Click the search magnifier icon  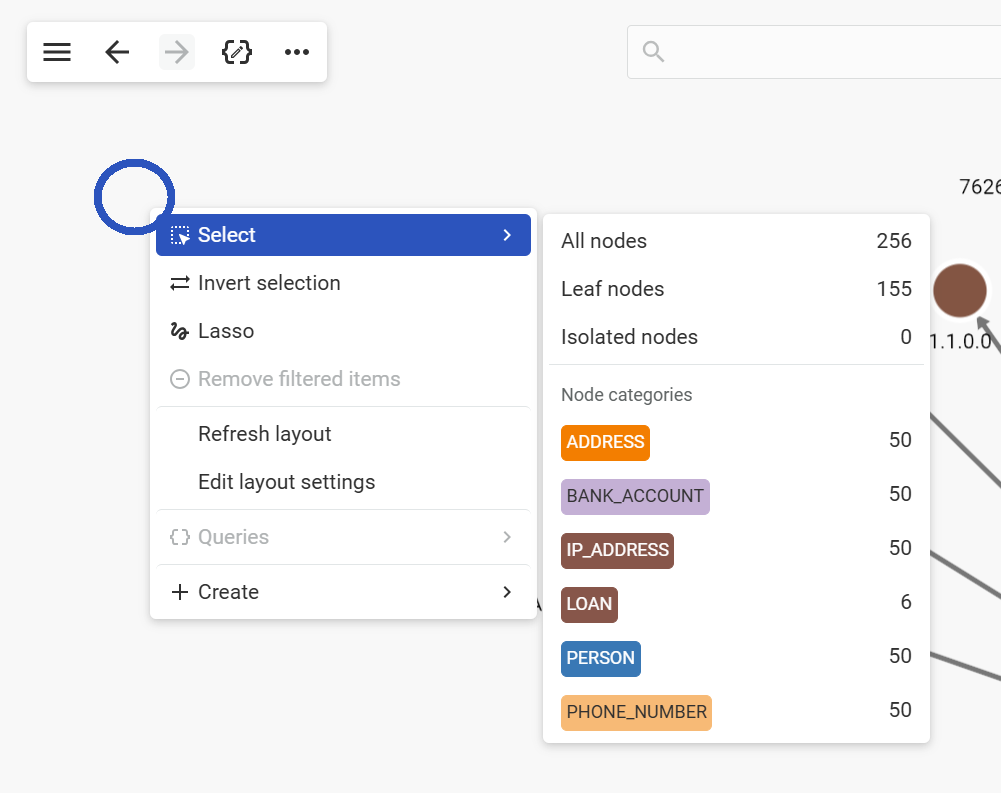[x=654, y=52]
